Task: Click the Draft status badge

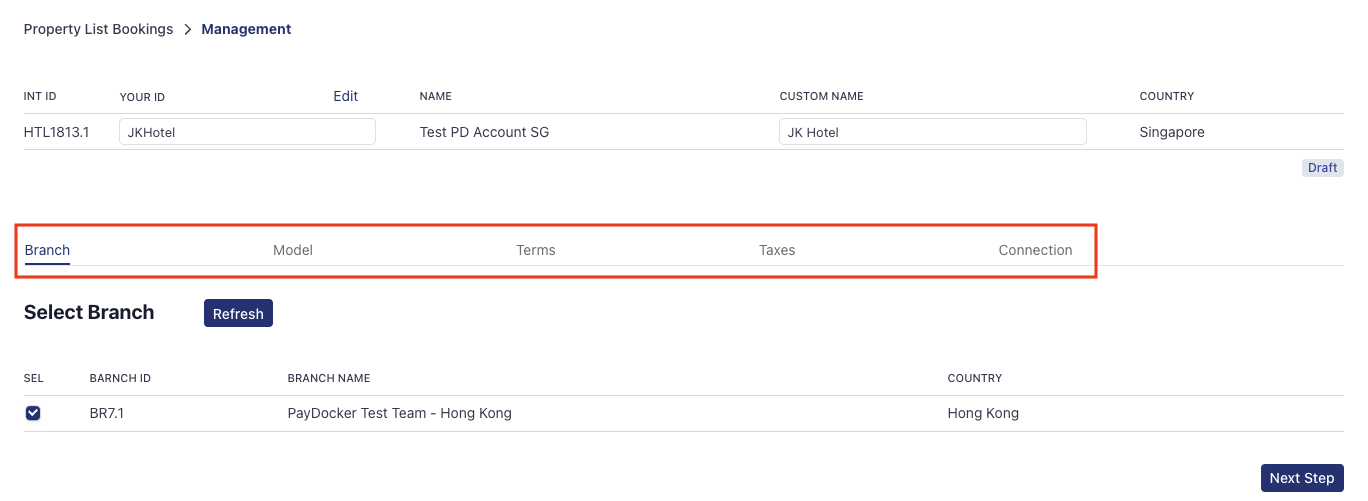Action: (x=1322, y=168)
